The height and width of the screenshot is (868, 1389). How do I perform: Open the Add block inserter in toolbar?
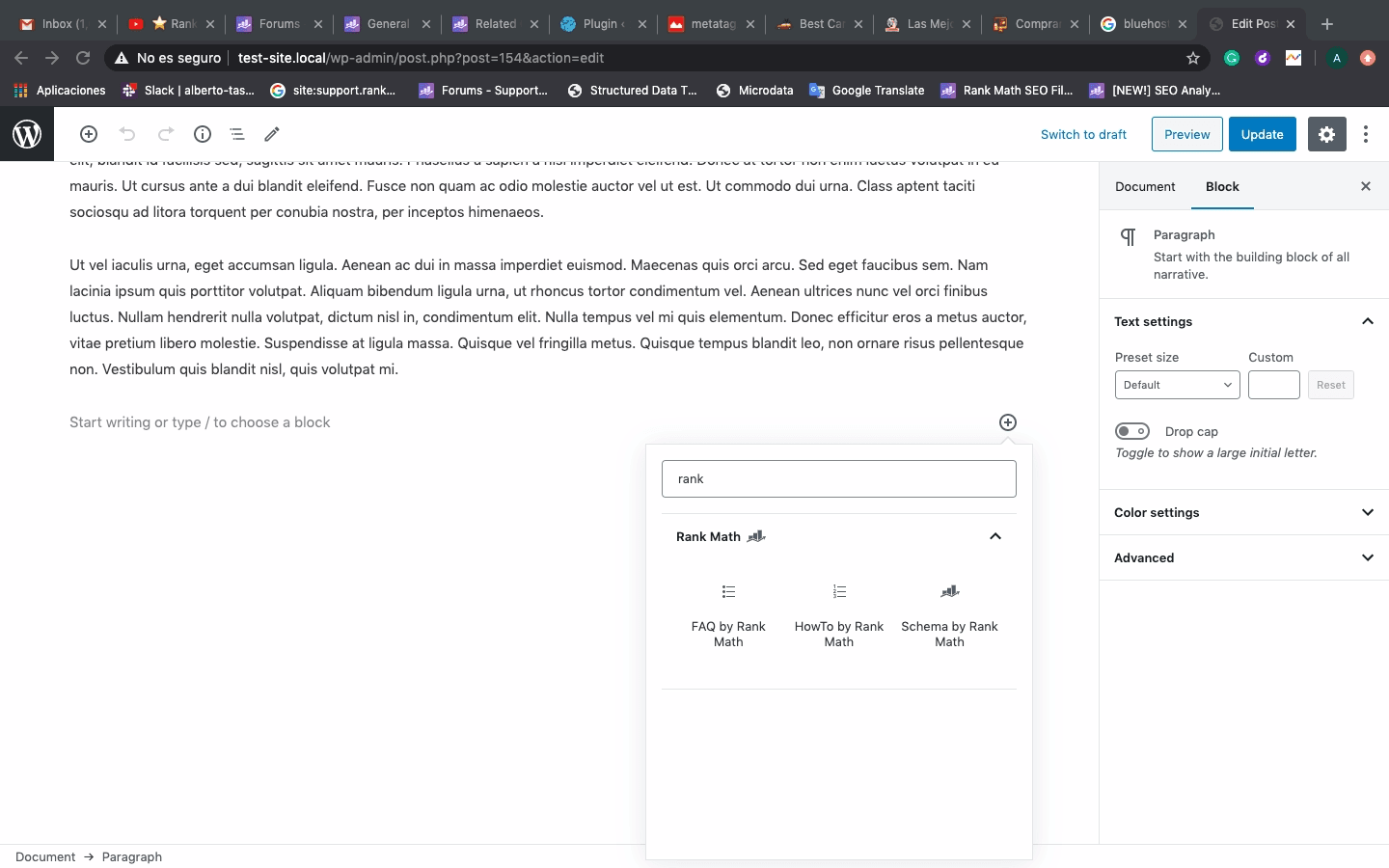pos(89,134)
